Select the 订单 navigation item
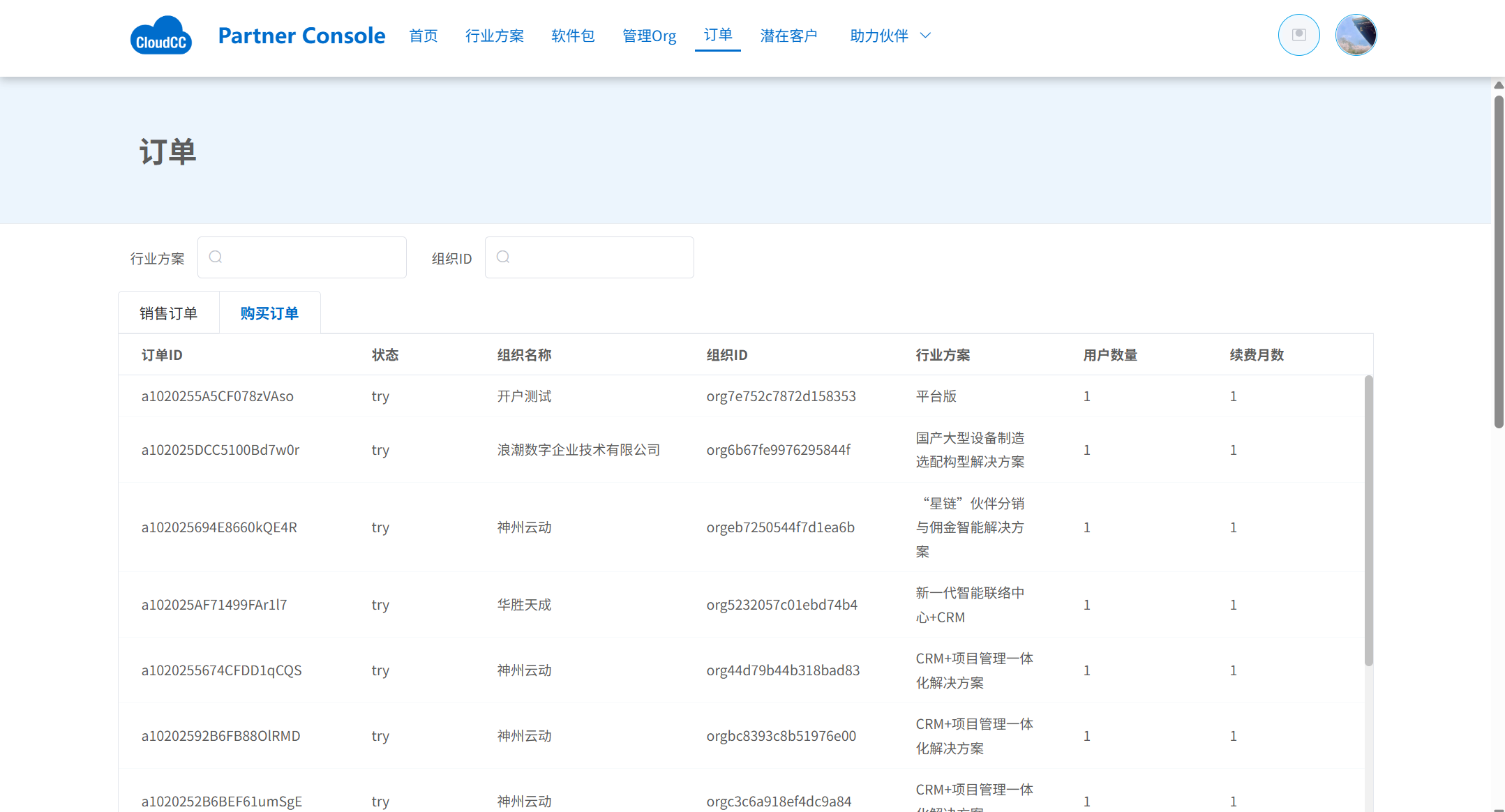 pyautogui.click(x=717, y=35)
